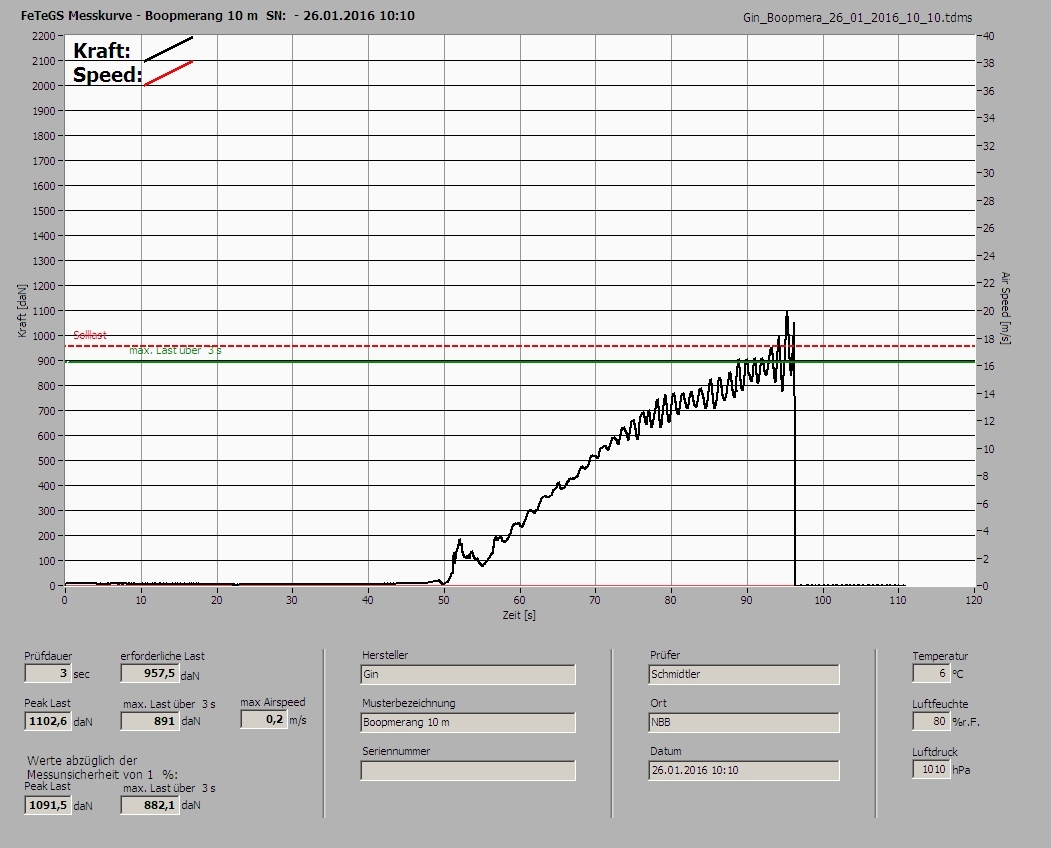Click the 1000 tick on Kraft axis
Image resolution: width=1051 pixels, height=848 pixels.
(44, 337)
